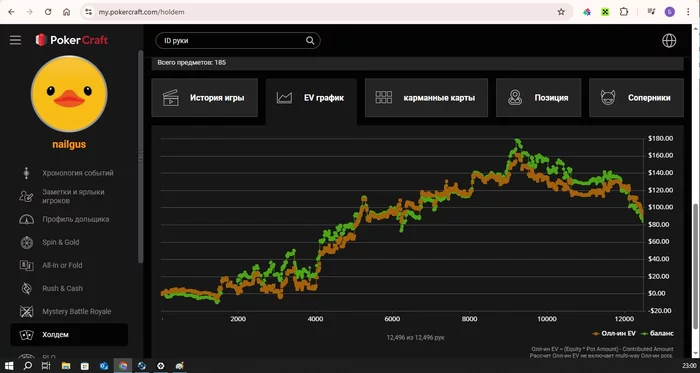Open the Windows Start menu

[8, 366]
